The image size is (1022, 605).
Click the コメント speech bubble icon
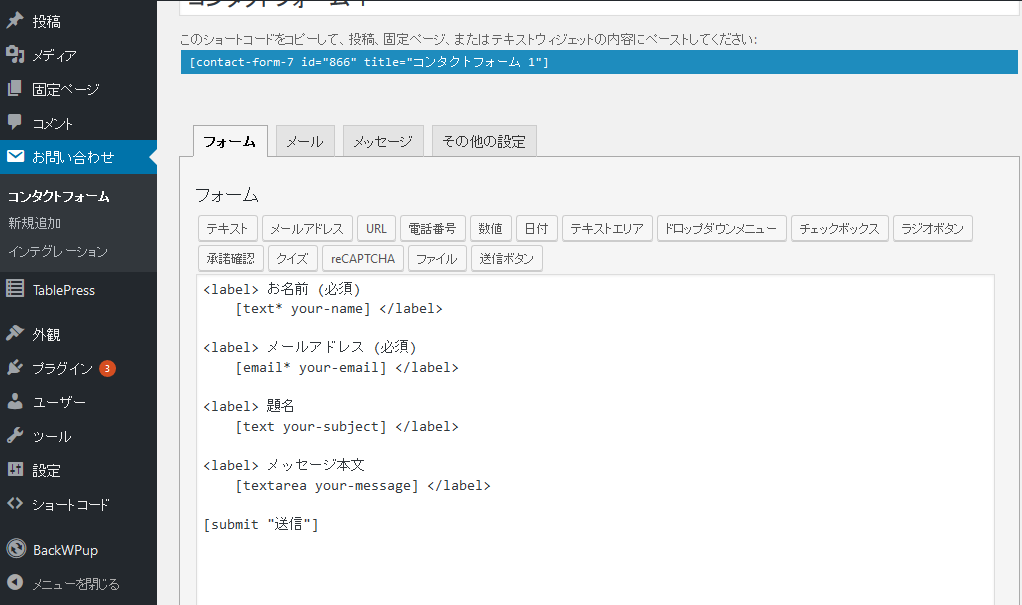(x=15, y=123)
